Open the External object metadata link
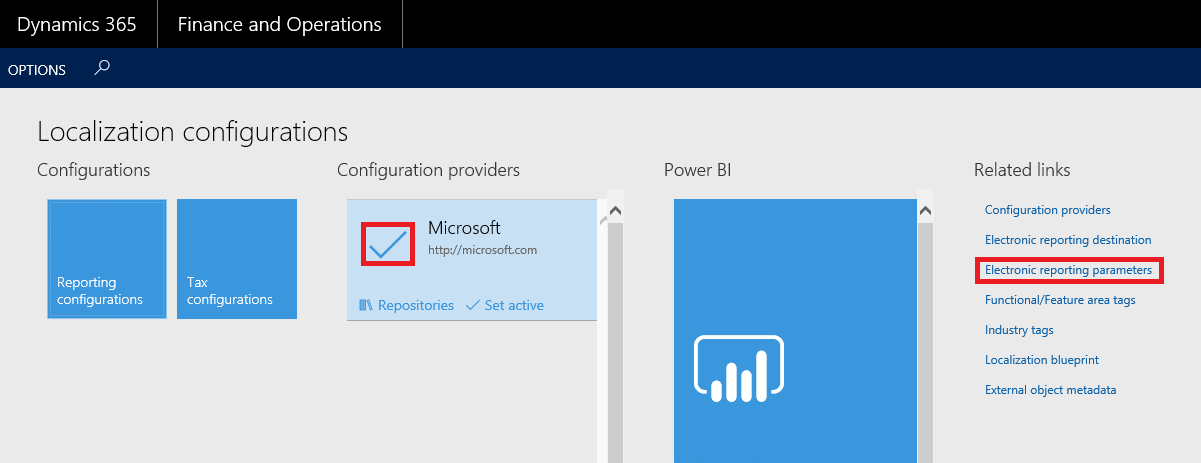Image resolution: width=1201 pixels, height=463 pixels. (1050, 390)
